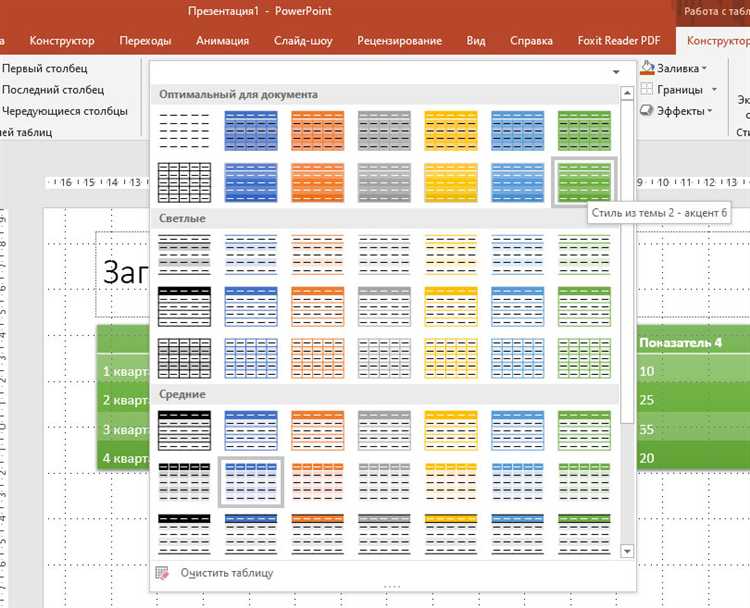Choose the black grid table style thumbnail
Image resolution: width=750 pixels, height=608 pixels.
pyautogui.click(x=184, y=182)
